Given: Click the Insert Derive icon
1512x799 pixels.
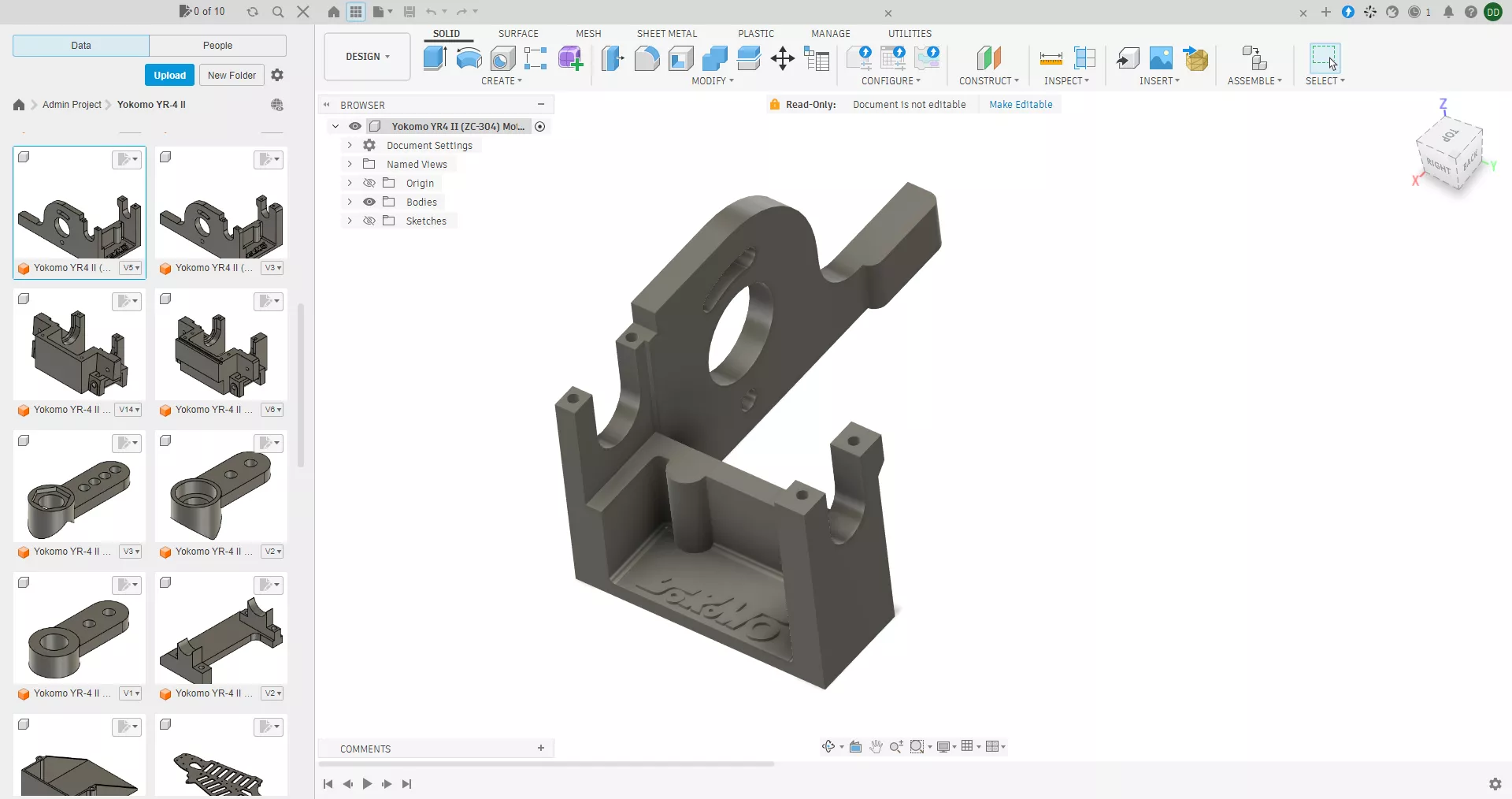Looking at the screenshot, I should tap(1128, 58).
